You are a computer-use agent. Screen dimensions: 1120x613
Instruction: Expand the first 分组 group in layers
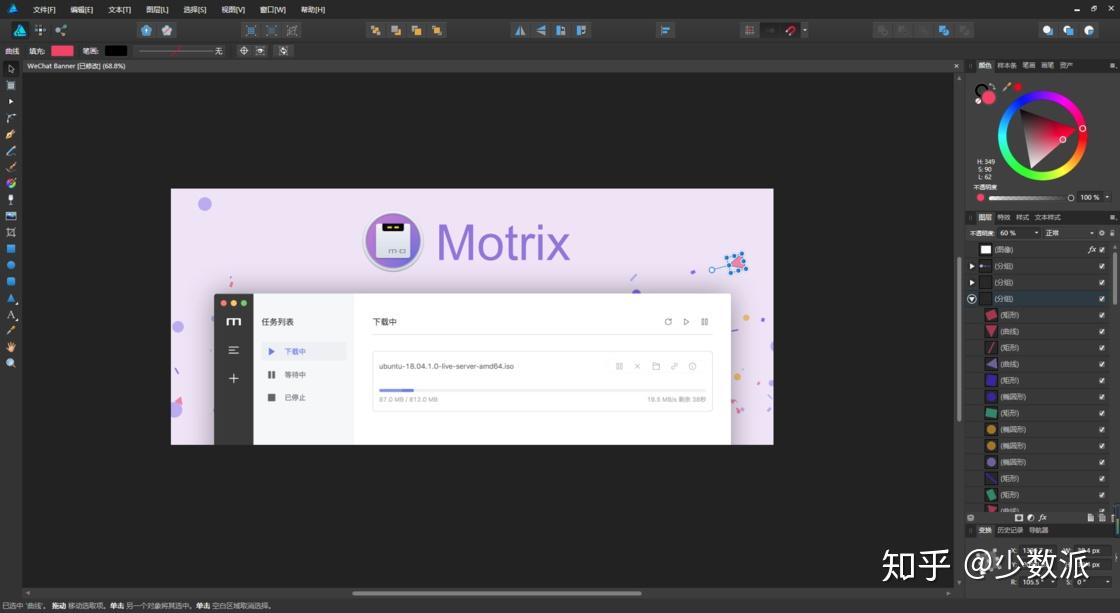[x=971, y=266]
